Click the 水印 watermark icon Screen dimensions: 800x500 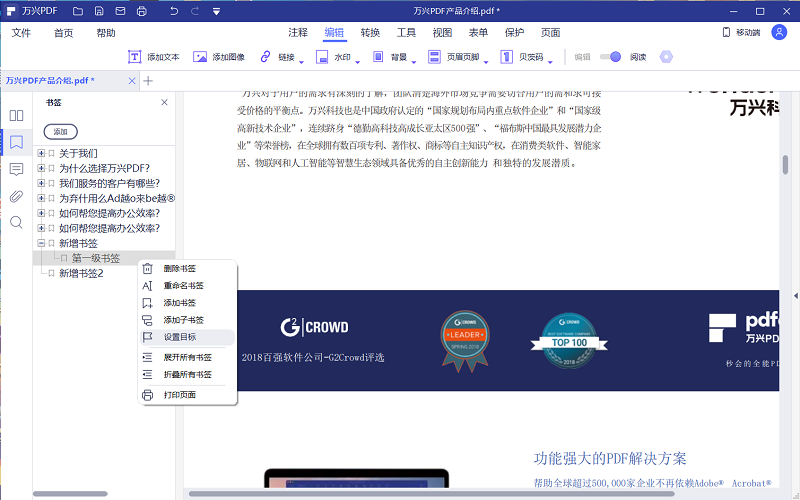(x=321, y=57)
